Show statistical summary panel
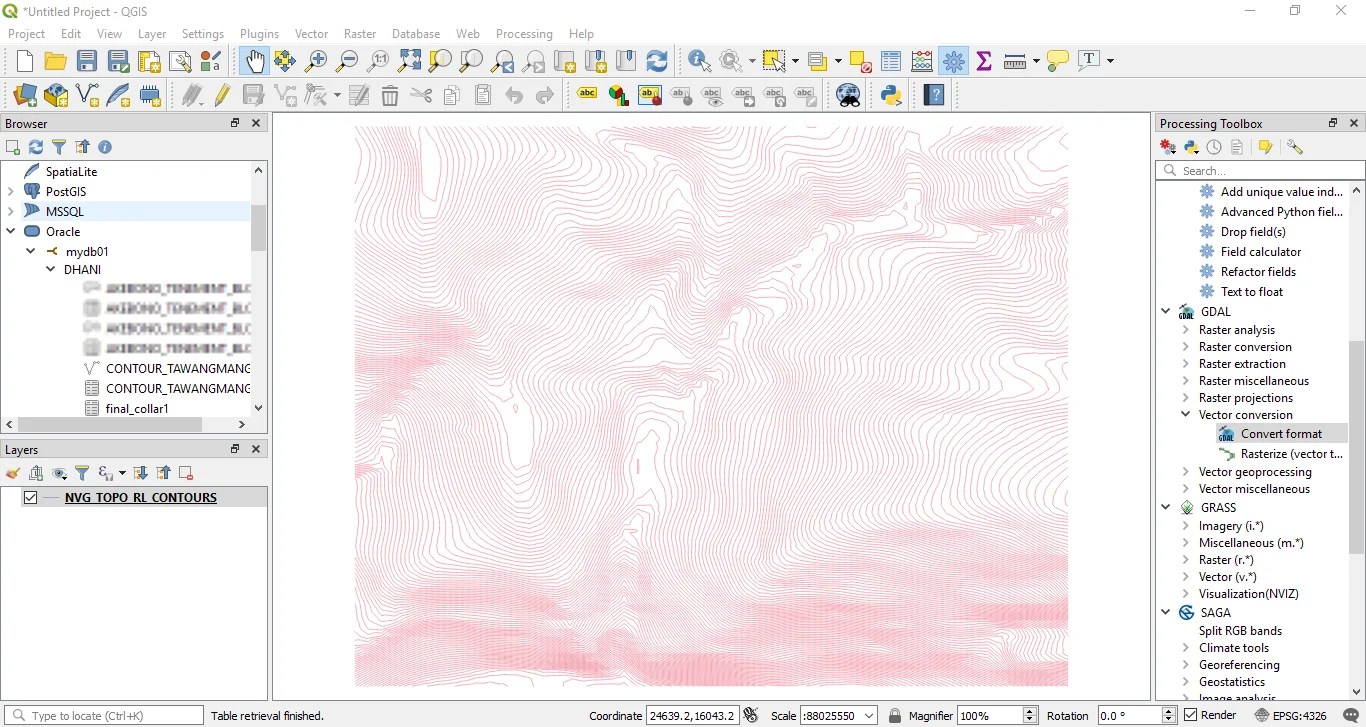This screenshot has width=1366, height=727. tap(985, 61)
